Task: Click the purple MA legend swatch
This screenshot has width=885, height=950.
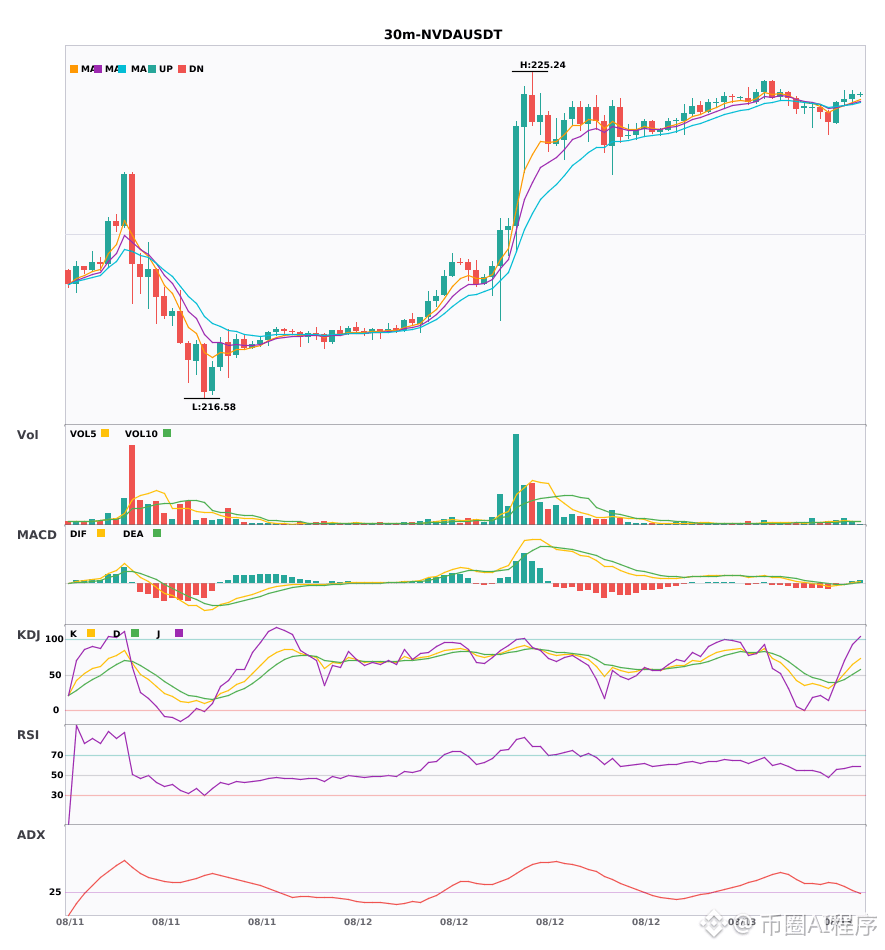Action: [98, 69]
